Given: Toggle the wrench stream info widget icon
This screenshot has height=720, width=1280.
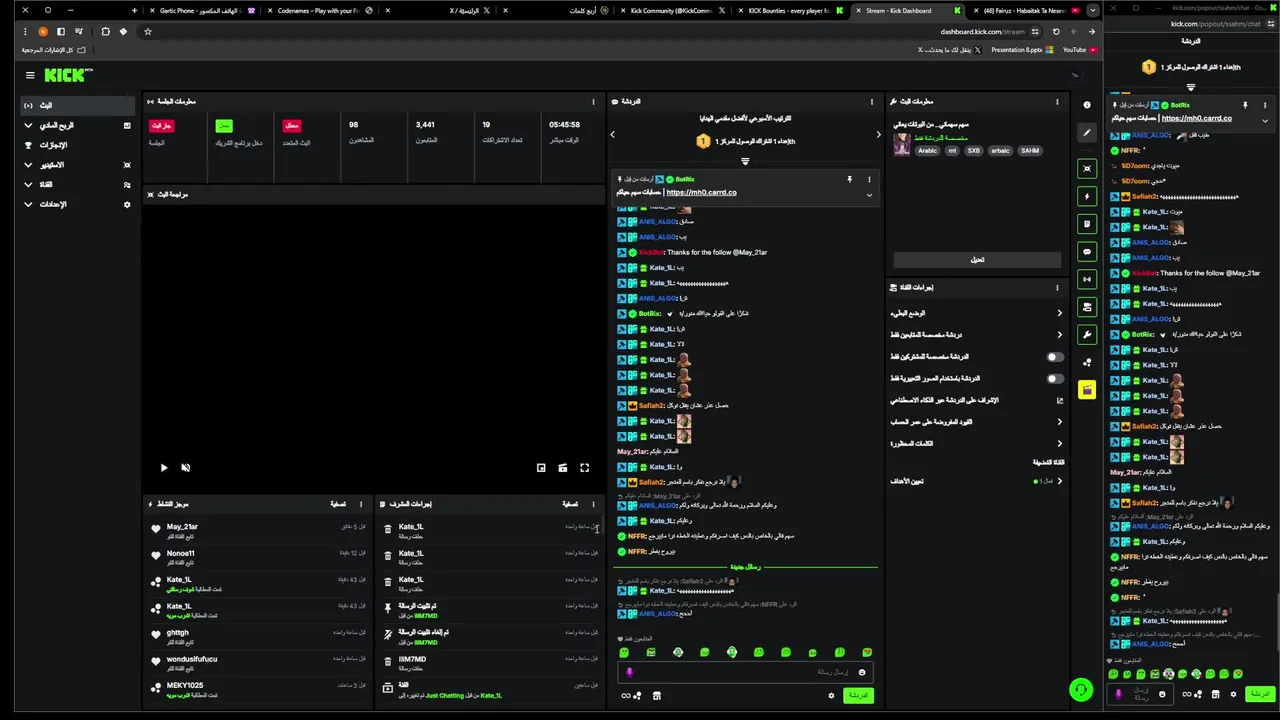Looking at the screenshot, I should pos(1087,334).
